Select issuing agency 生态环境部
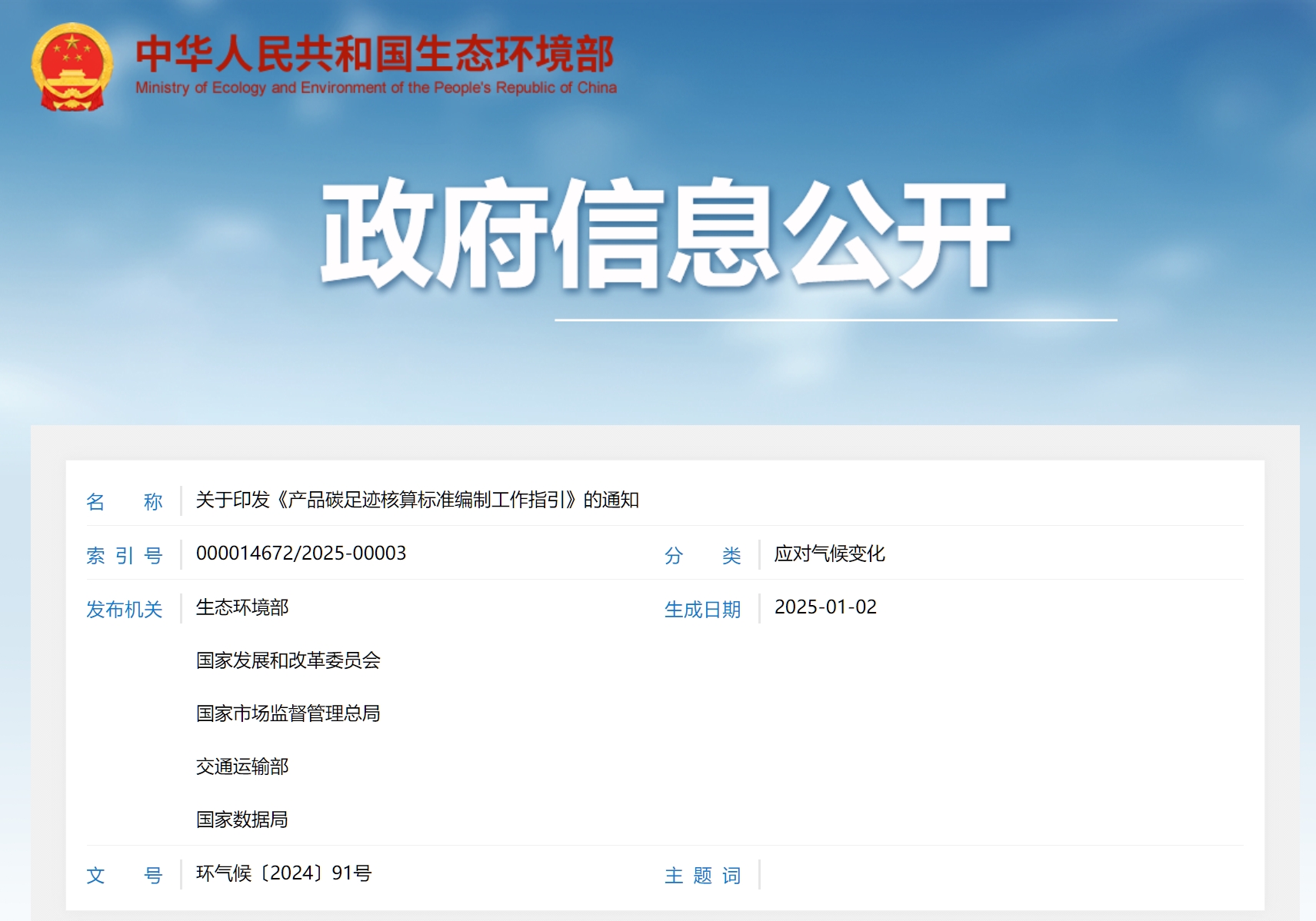Image resolution: width=1316 pixels, height=921 pixels. pyautogui.click(x=242, y=607)
